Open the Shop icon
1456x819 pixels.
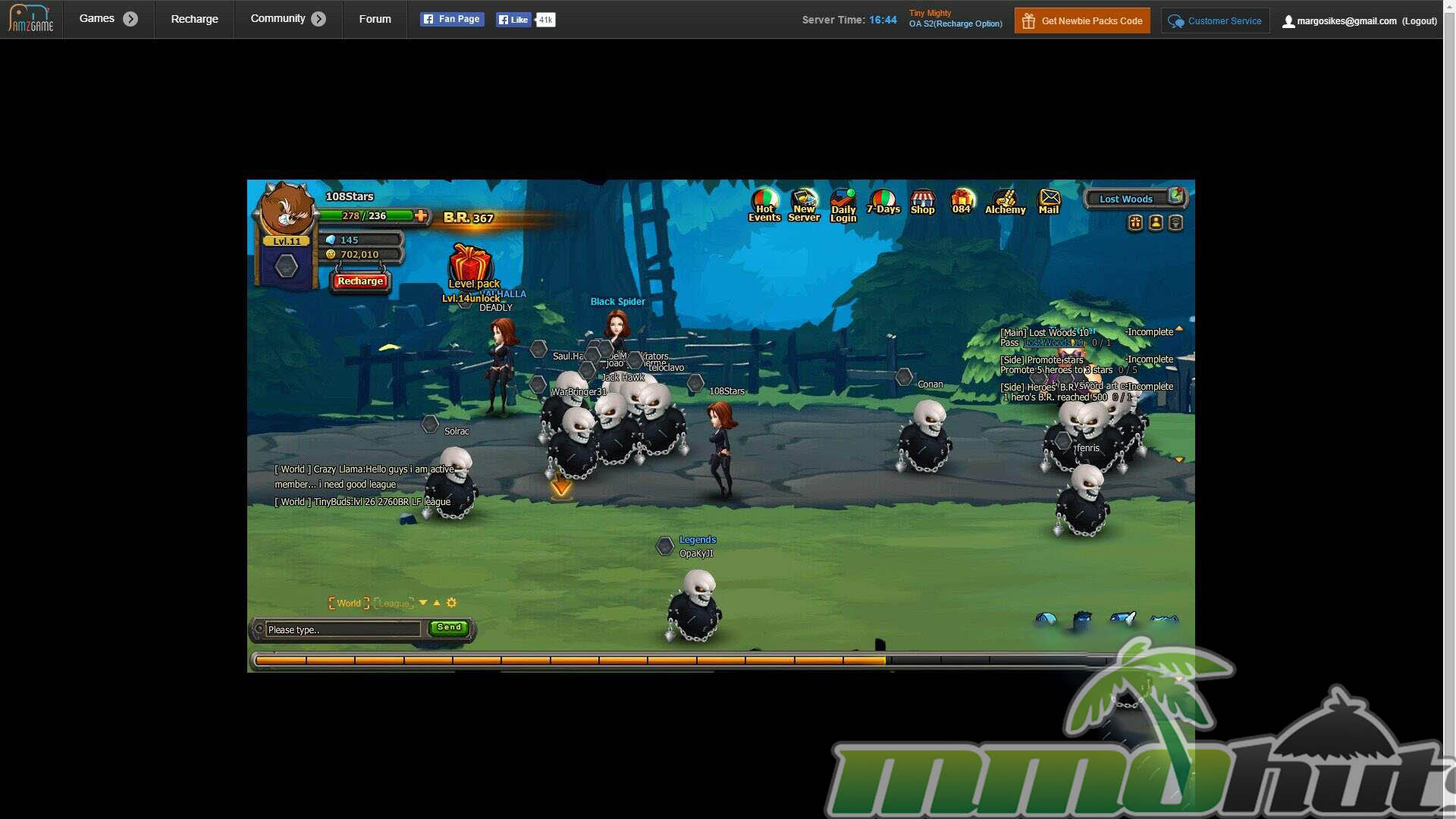click(x=922, y=202)
